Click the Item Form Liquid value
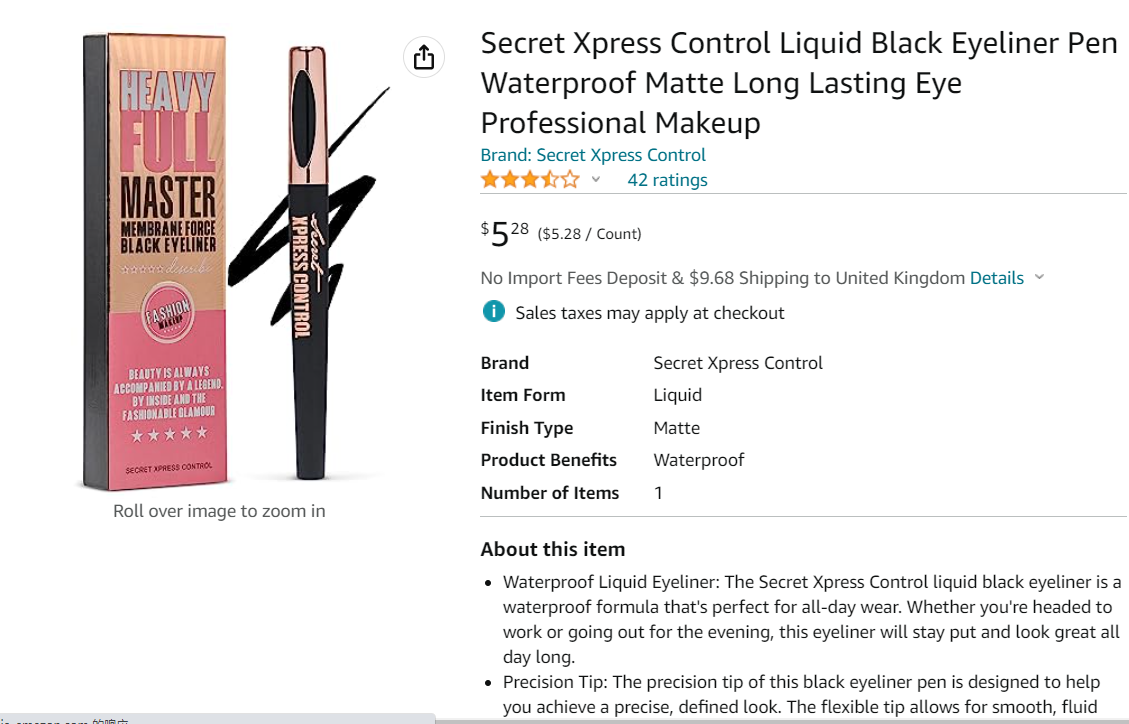Screen dimensions: 1129x724 point(677,395)
